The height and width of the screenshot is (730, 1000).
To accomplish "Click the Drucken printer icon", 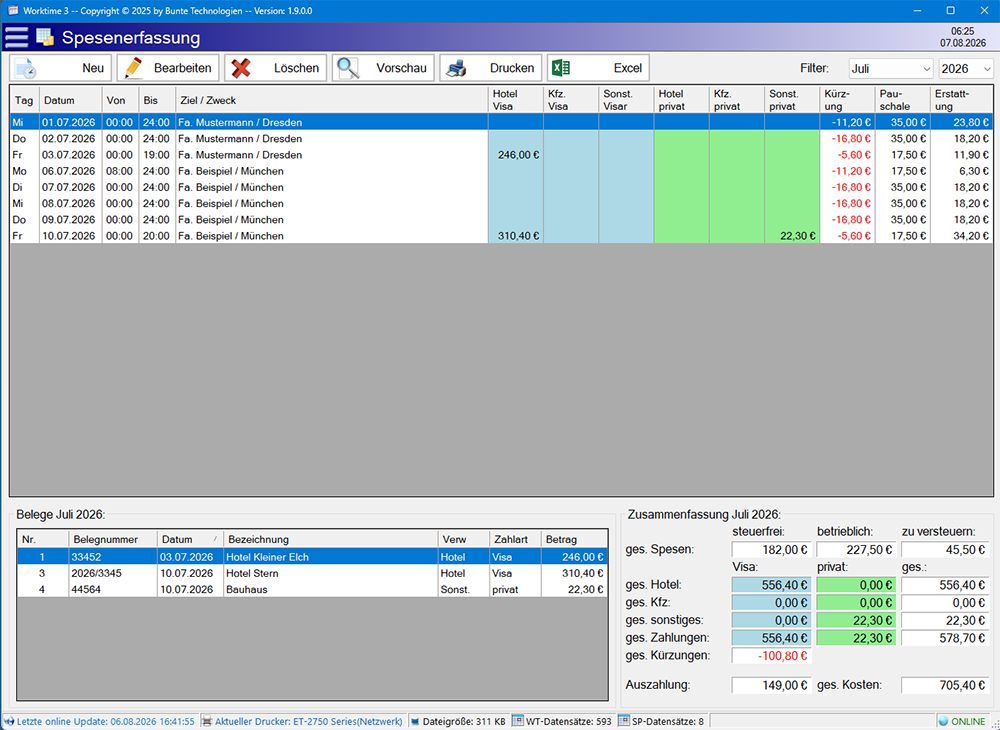I will (x=456, y=68).
